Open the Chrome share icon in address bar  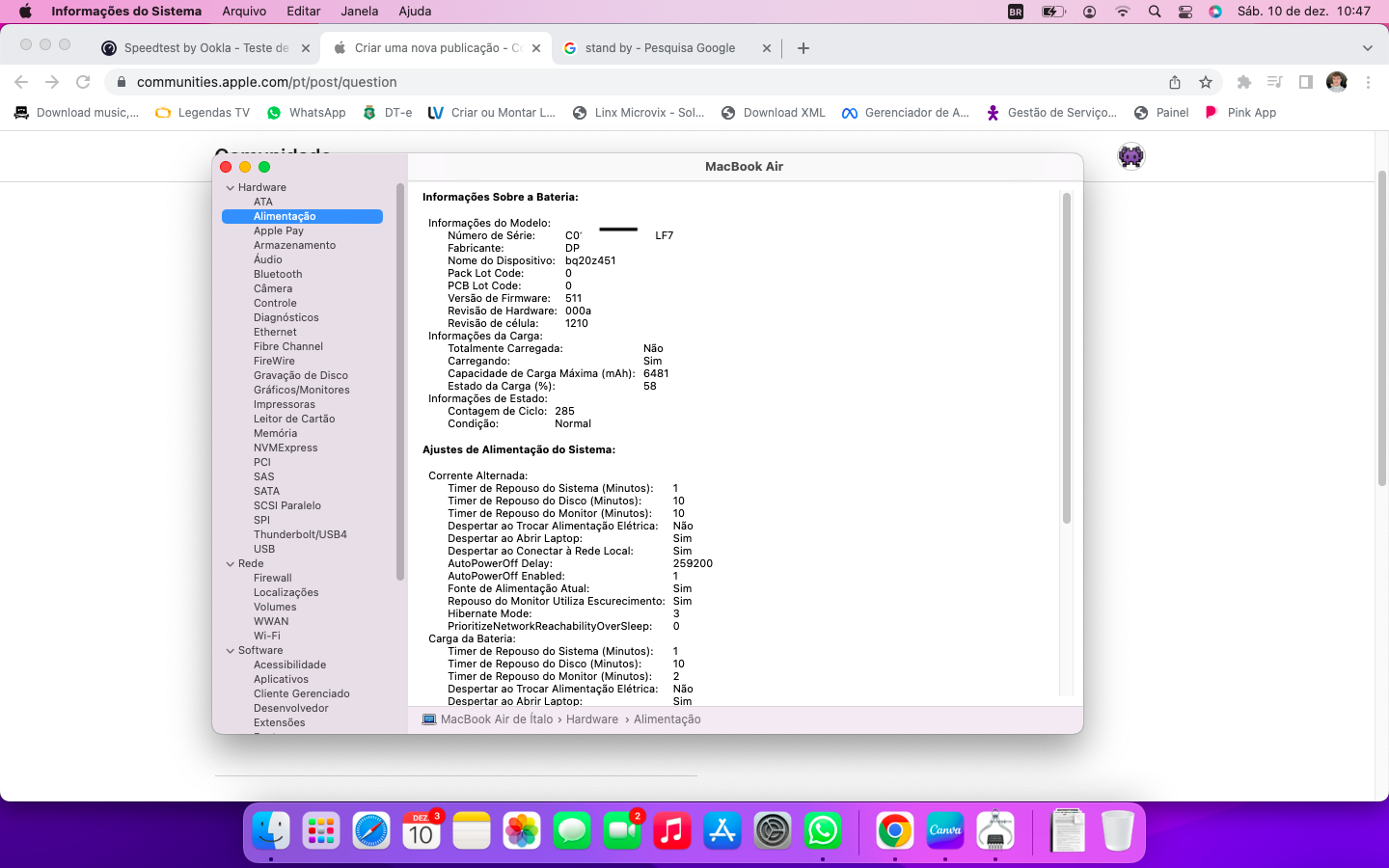pos(1175,82)
